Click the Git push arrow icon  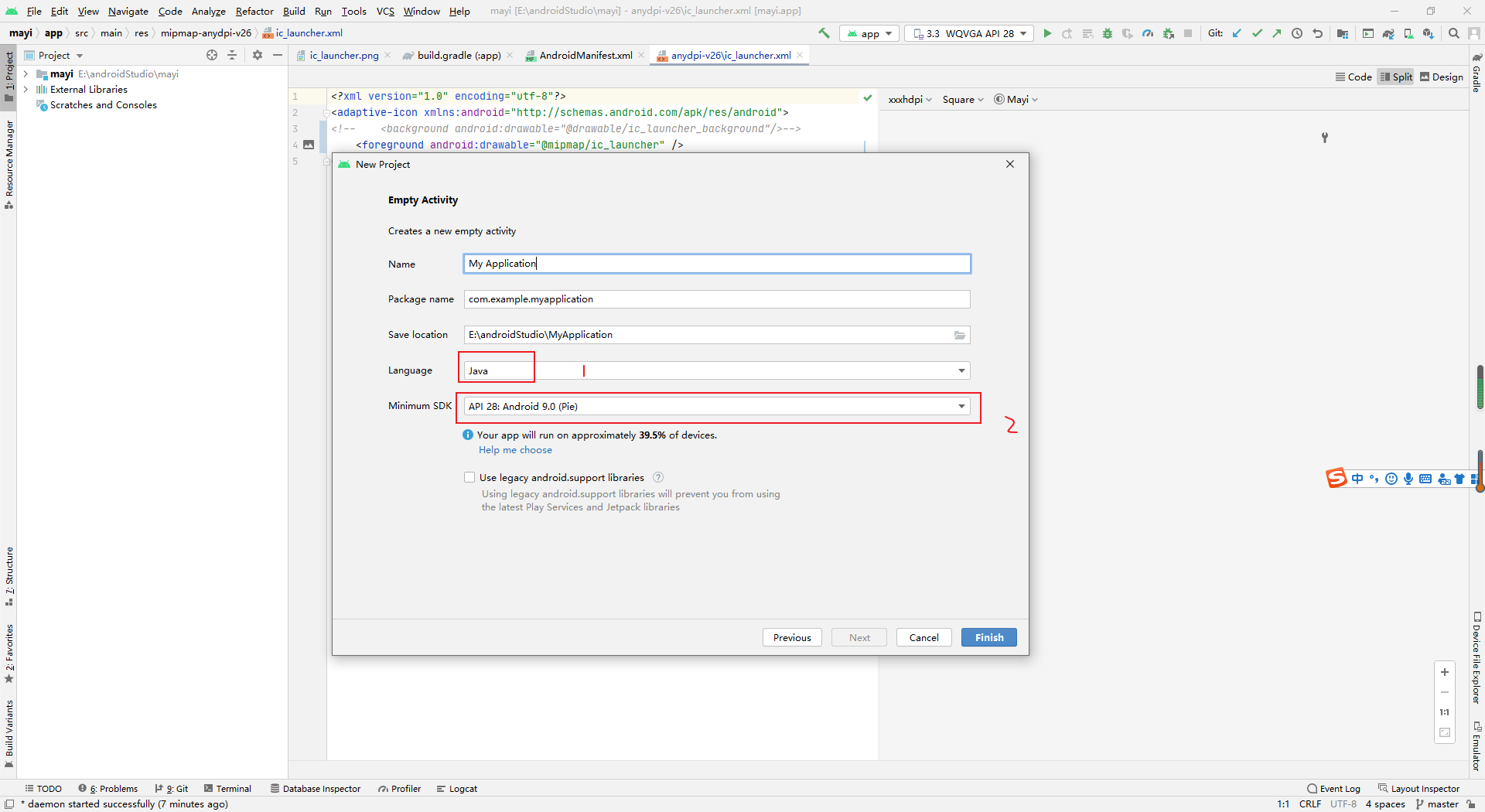pyautogui.click(x=1277, y=33)
